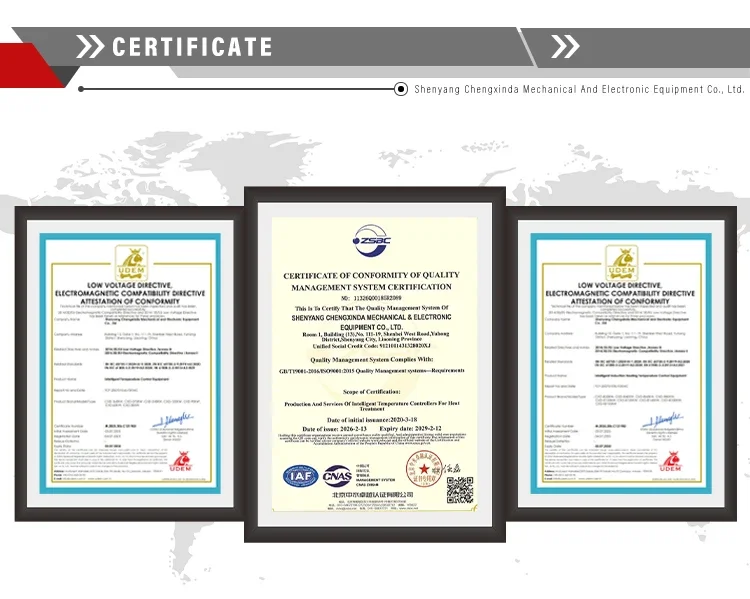The width and height of the screenshot is (750, 599).
Task: Click the blue signature on right certificate
Action: click(663, 420)
